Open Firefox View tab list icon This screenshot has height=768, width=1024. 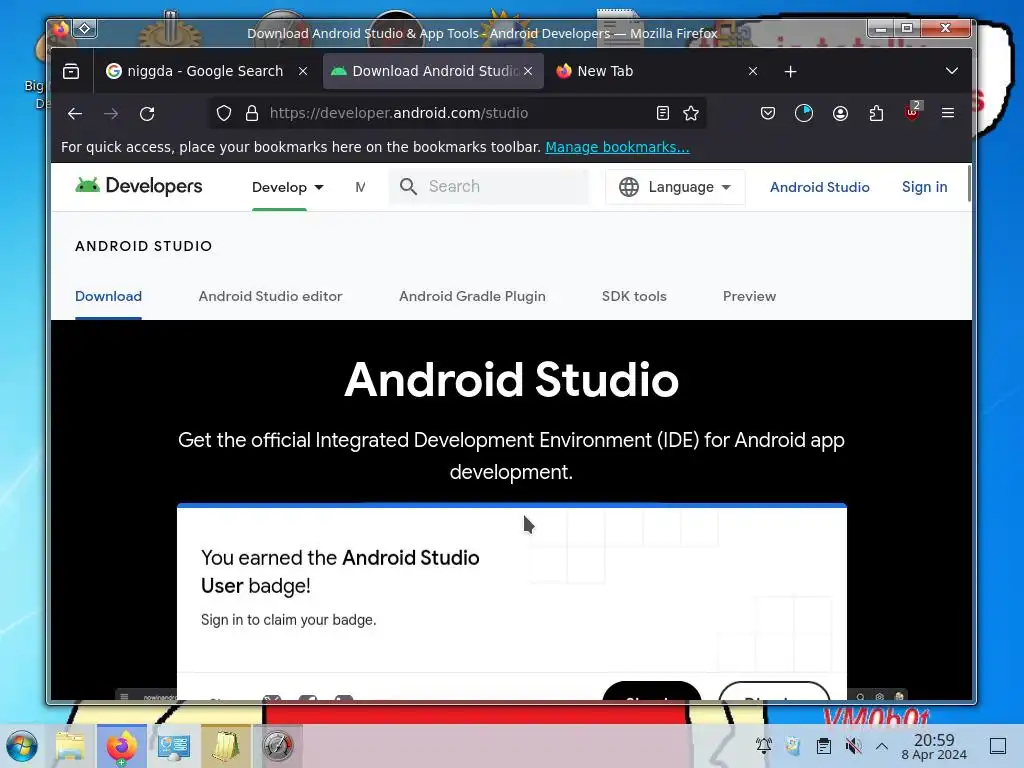click(x=71, y=71)
